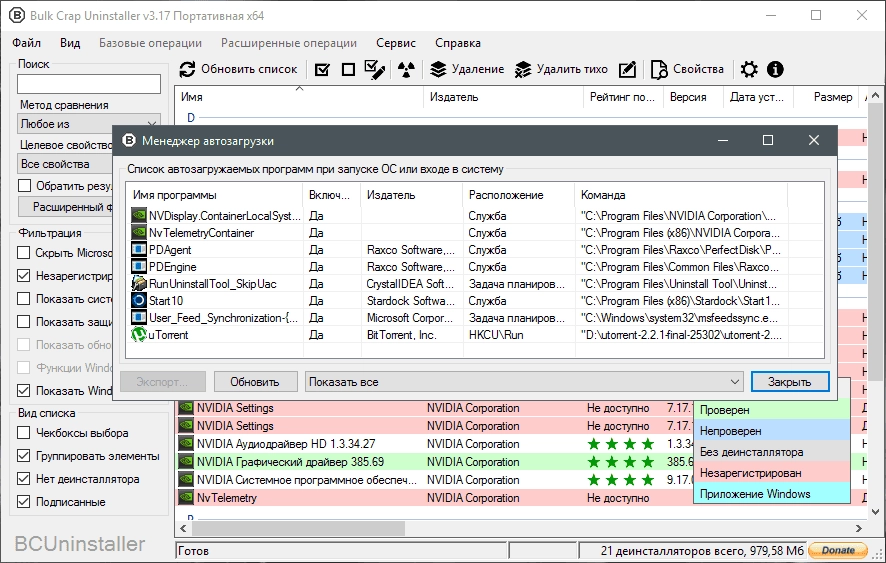The height and width of the screenshot is (563, 886).
Task: Toggle Показать защищённые checkbox
Action: 24,322
